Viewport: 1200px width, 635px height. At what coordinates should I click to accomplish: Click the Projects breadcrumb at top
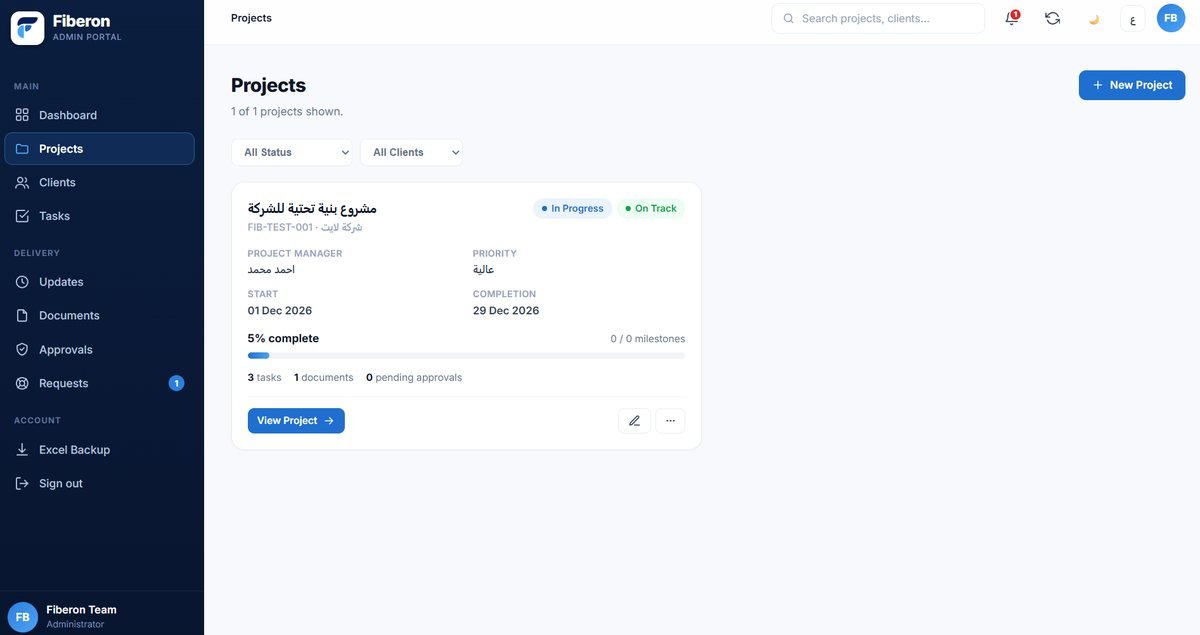point(251,18)
